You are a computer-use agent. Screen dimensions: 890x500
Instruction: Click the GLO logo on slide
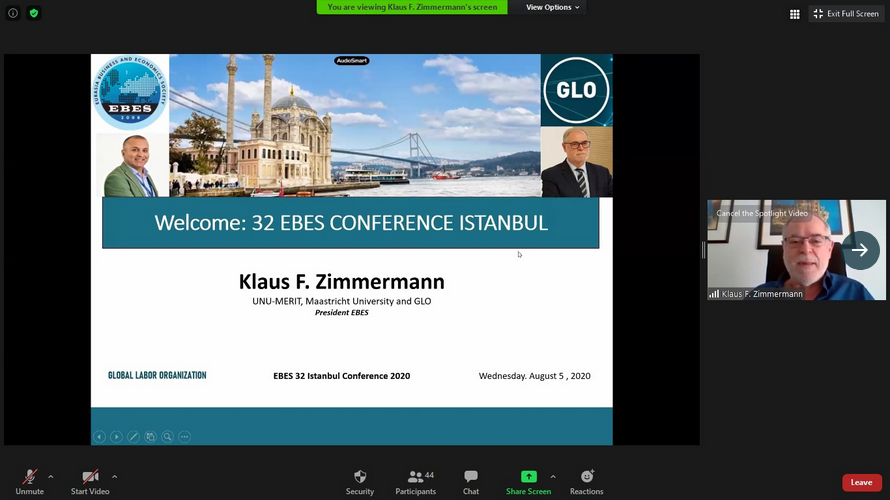(x=576, y=90)
